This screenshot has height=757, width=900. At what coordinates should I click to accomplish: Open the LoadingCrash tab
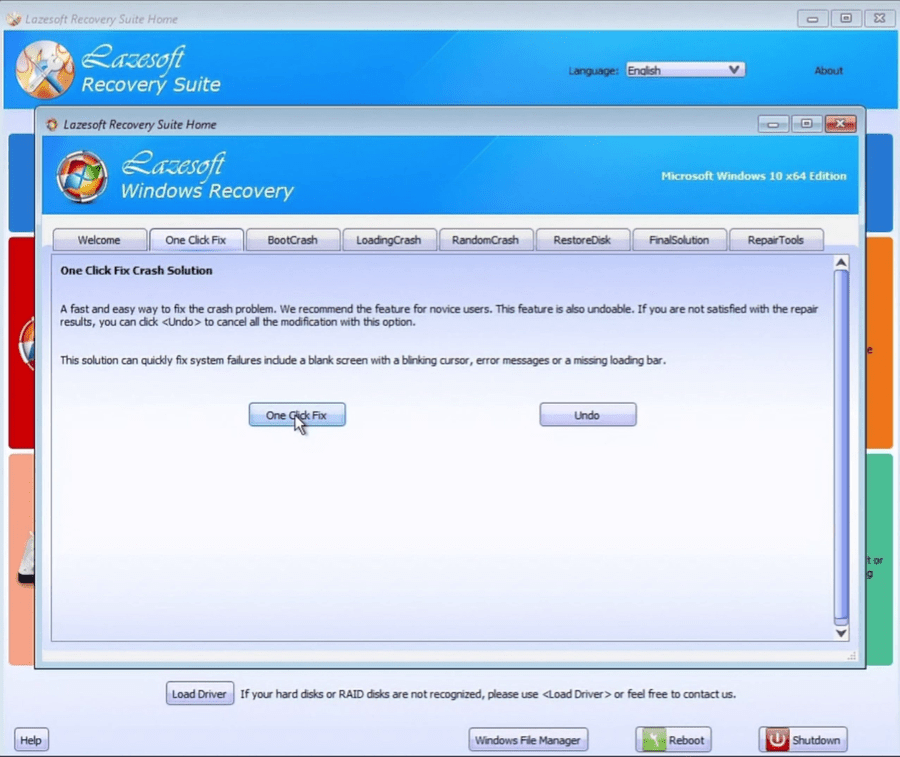[389, 240]
